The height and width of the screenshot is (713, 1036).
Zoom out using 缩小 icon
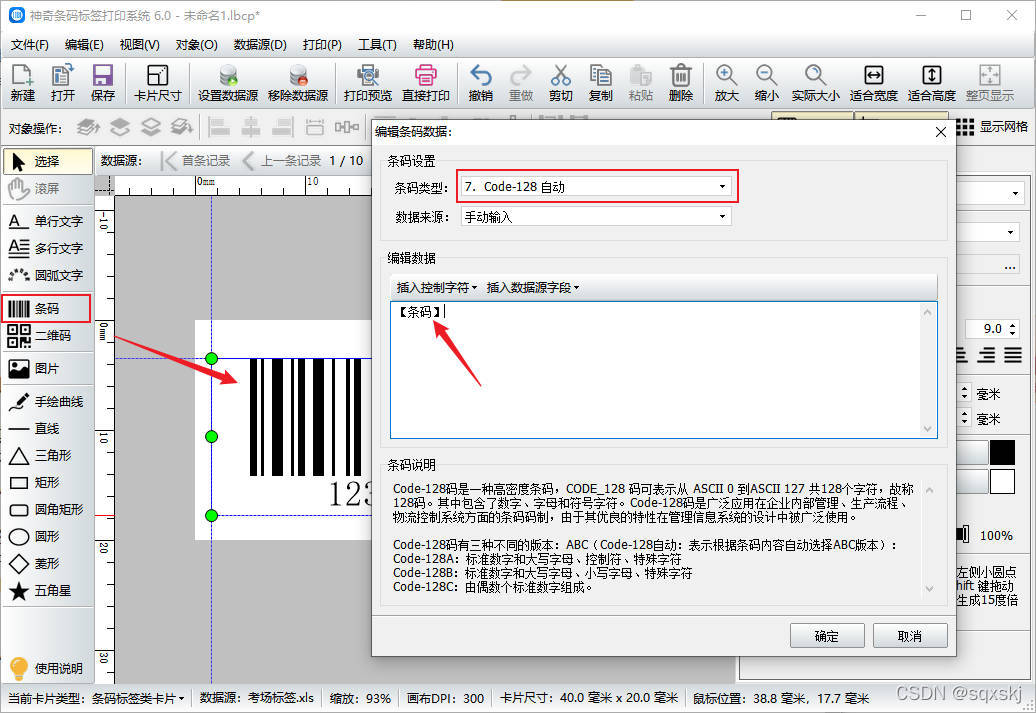click(x=766, y=83)
